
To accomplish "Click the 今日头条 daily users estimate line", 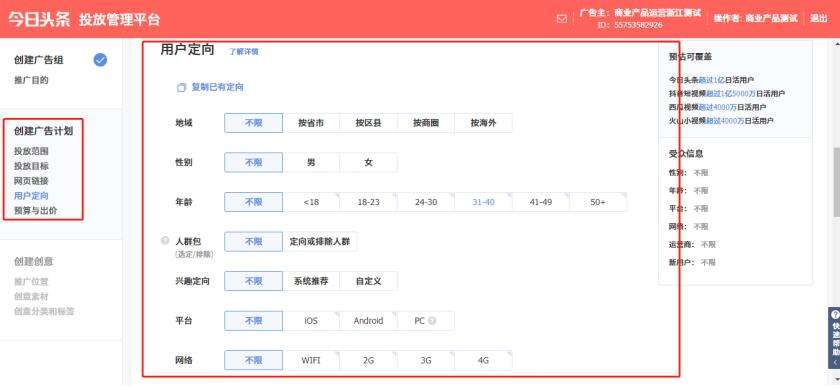I will tap(711, 80).
